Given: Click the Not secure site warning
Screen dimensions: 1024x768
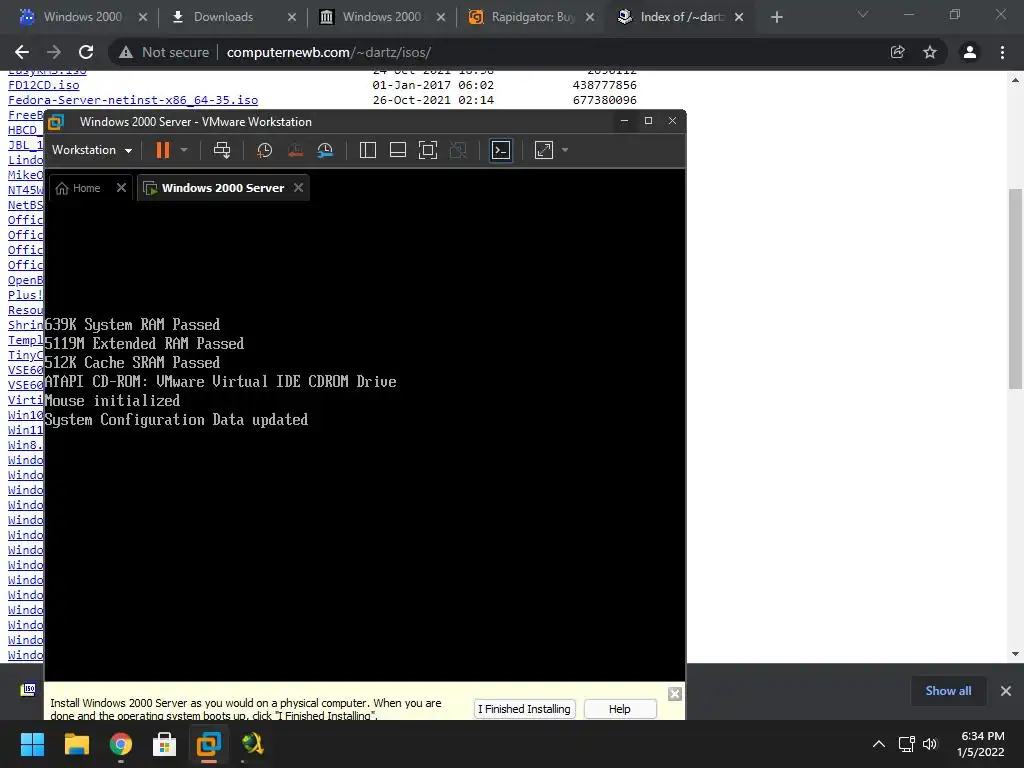Looking at the screenshot, I should tap(163, 52).
